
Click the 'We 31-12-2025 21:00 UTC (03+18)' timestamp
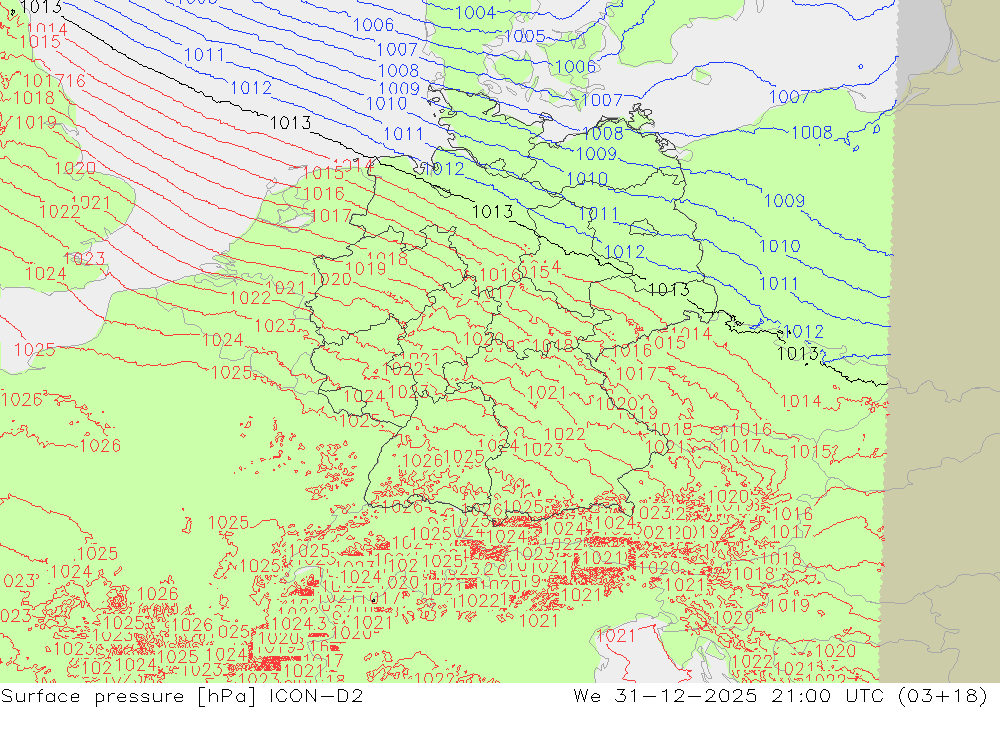(x=780, y=695)
